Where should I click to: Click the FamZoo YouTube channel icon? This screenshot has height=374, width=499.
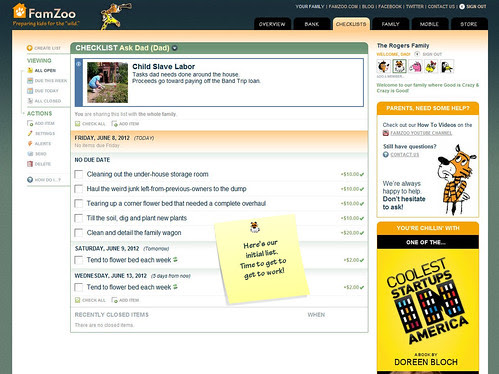coord(386,133)
